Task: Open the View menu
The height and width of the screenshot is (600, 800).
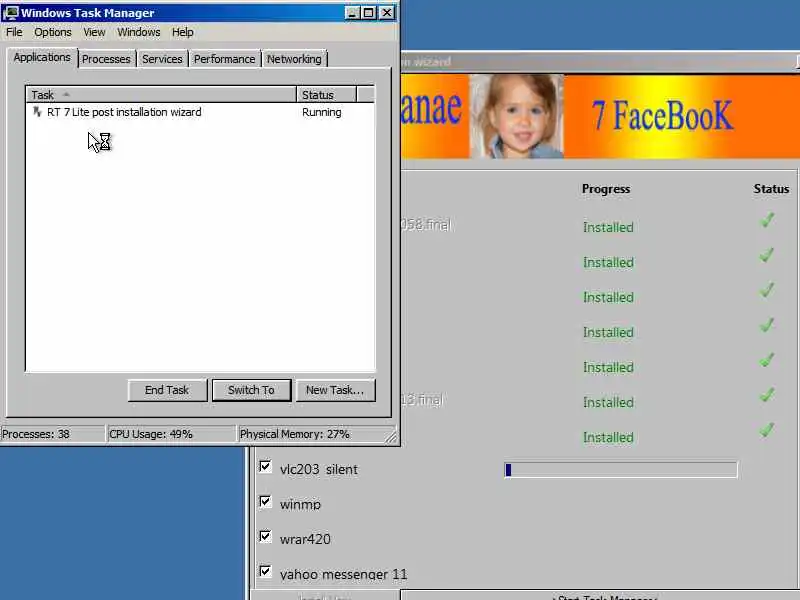Action: (94, 32)
